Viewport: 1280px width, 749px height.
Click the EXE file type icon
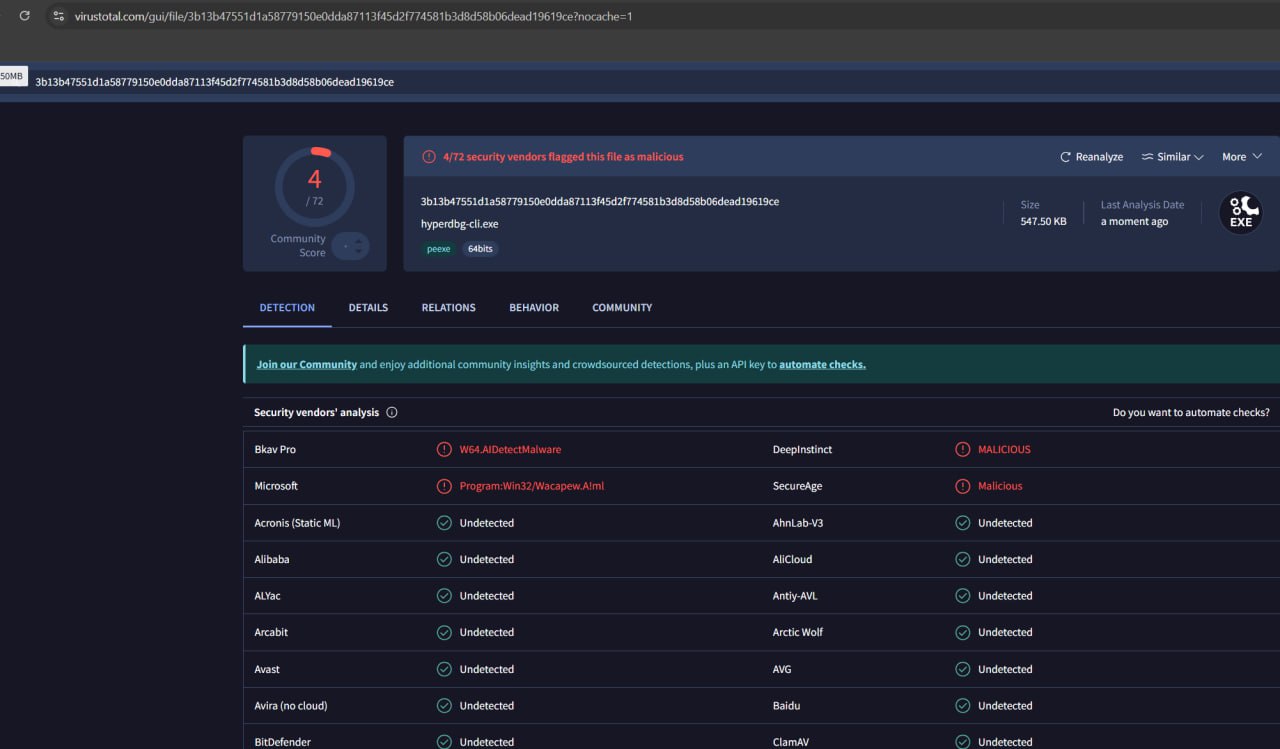click(x=1240, y=213)
